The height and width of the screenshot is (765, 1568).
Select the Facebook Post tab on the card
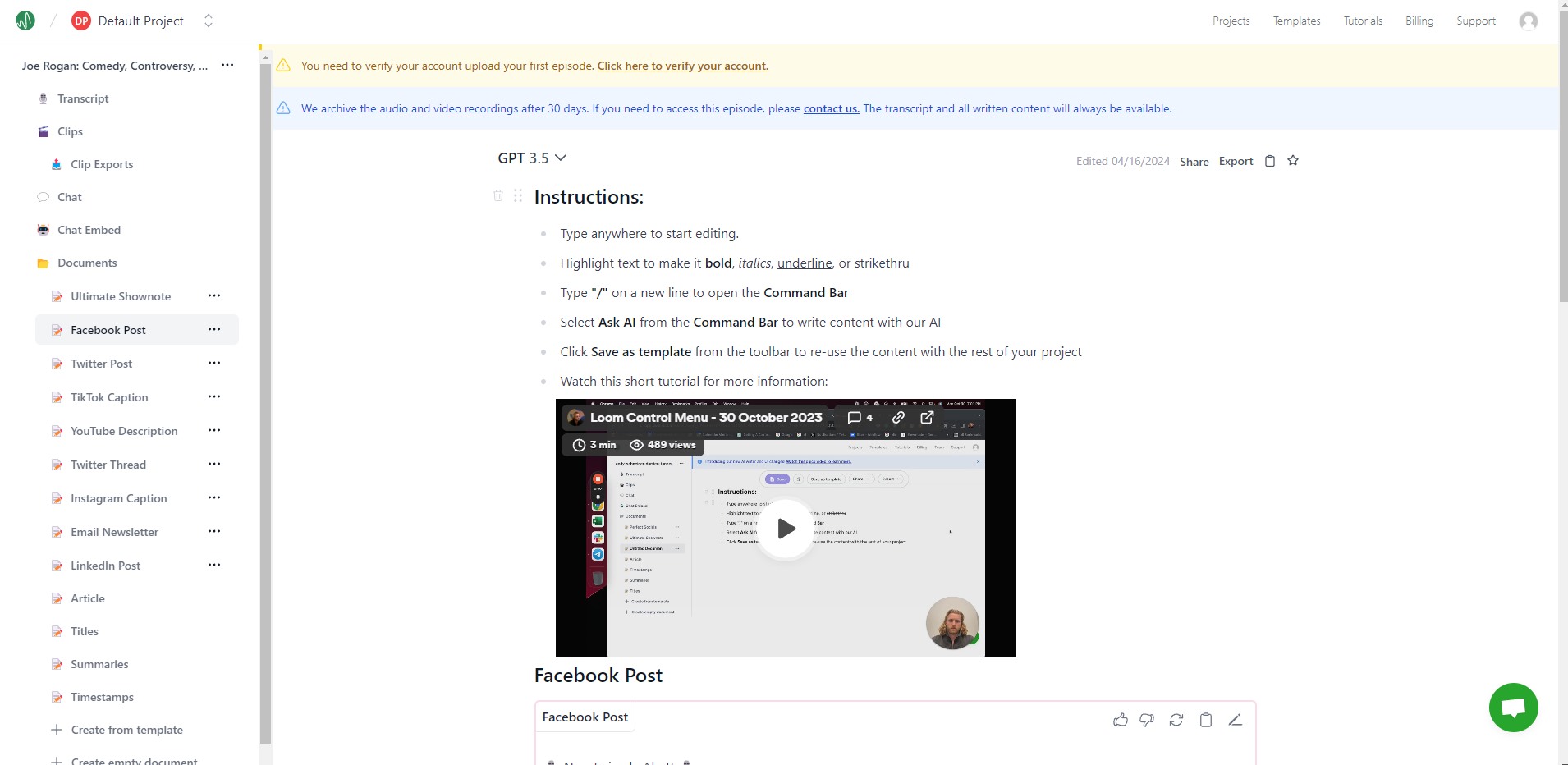[585, 717]
